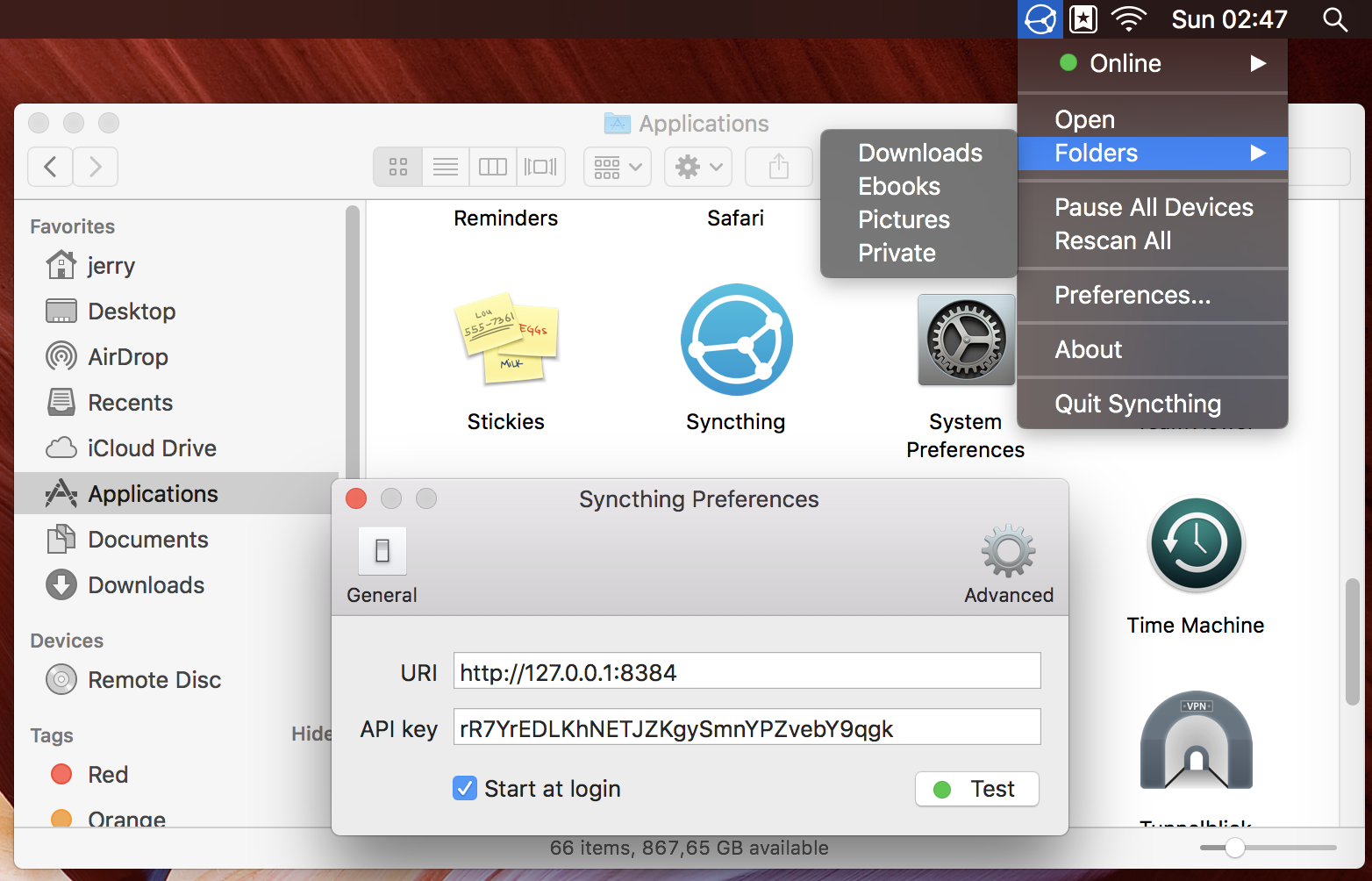1372x881 pixels.
Task: Switch Finder to icon view
Action: pyautogui.click(x=398, y=166)
